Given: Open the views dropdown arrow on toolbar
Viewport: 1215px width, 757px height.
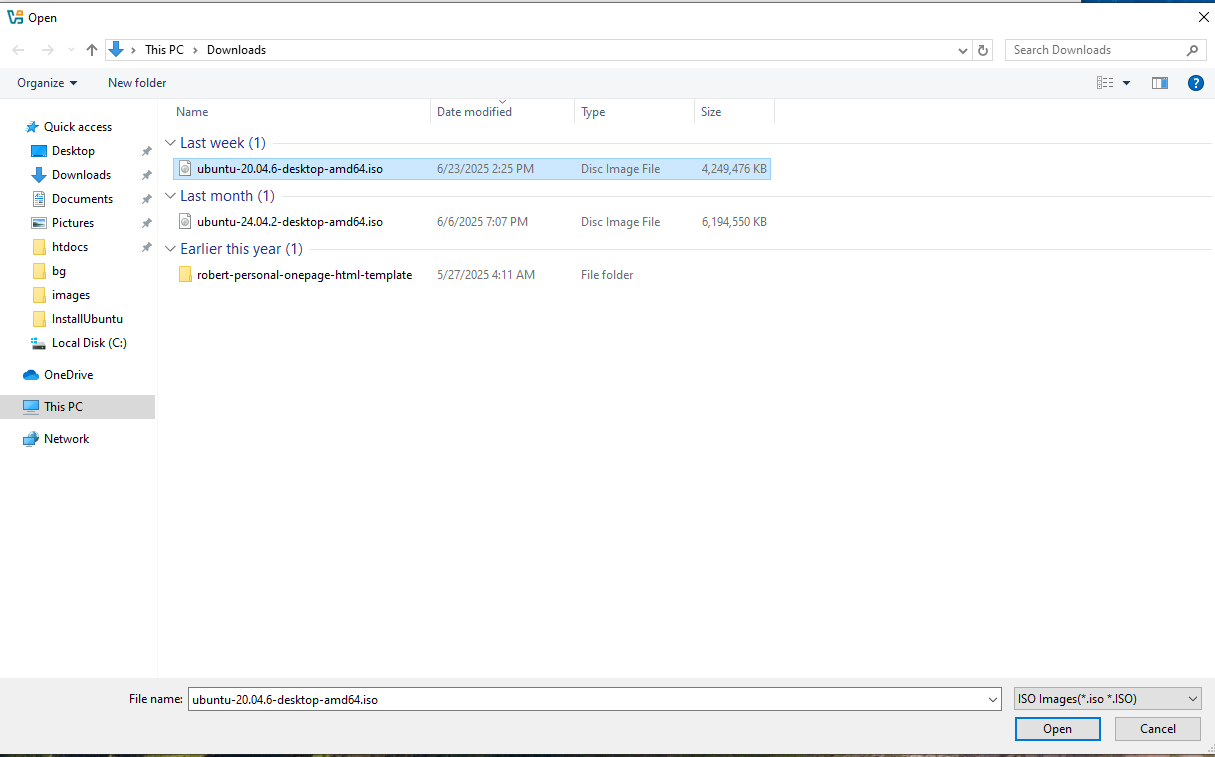Looking at the screenshot, I should [x=1124, y=83].
